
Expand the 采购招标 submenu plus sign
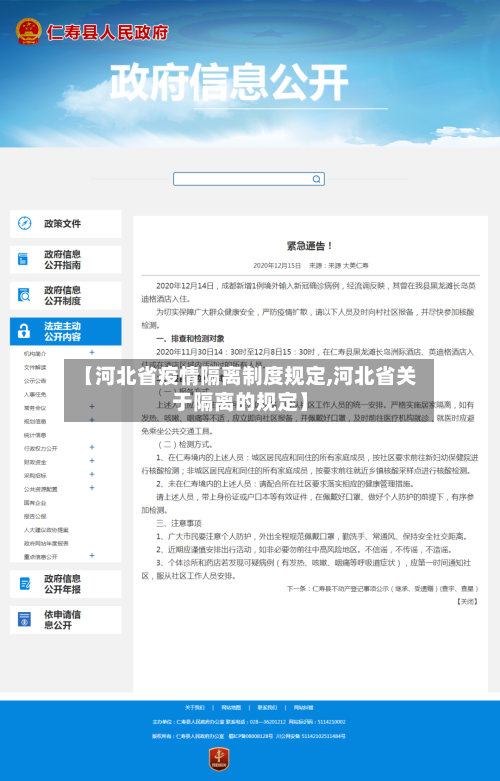coord(92,475)
